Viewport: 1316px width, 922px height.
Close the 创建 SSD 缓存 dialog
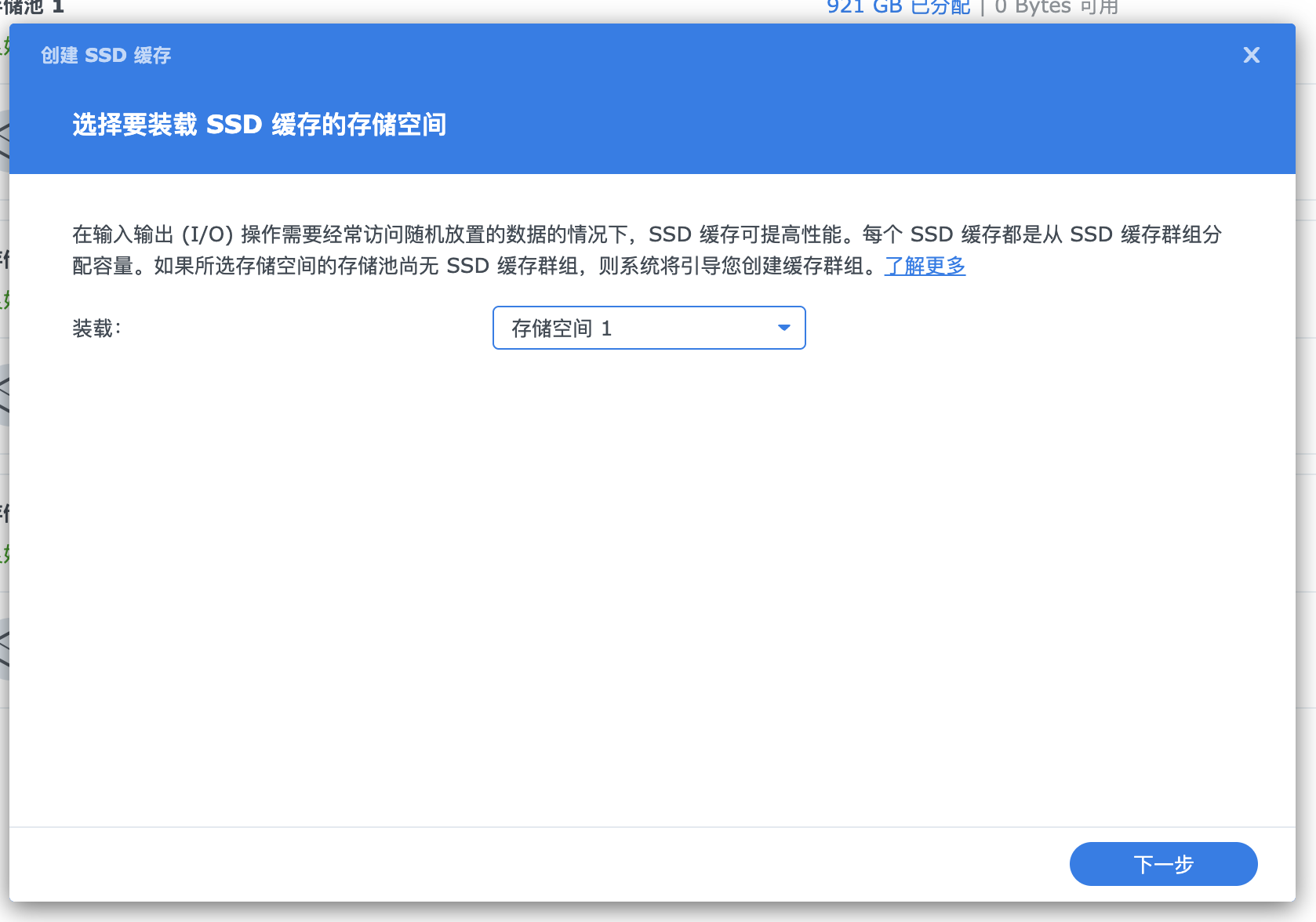pos(1251,55)
